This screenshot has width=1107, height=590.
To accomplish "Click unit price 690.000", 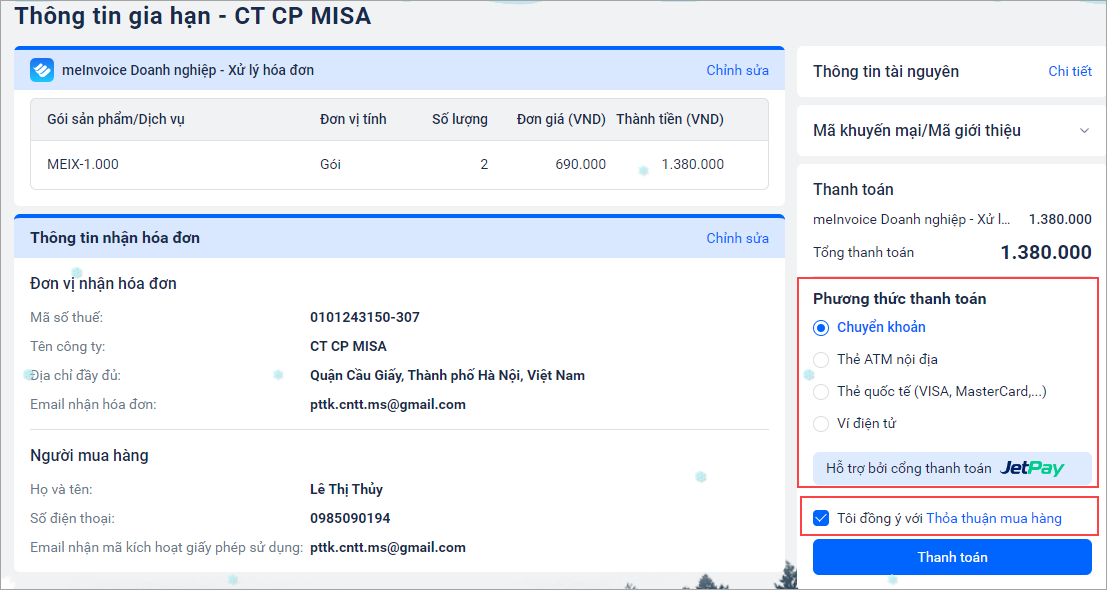I will 580,164.
